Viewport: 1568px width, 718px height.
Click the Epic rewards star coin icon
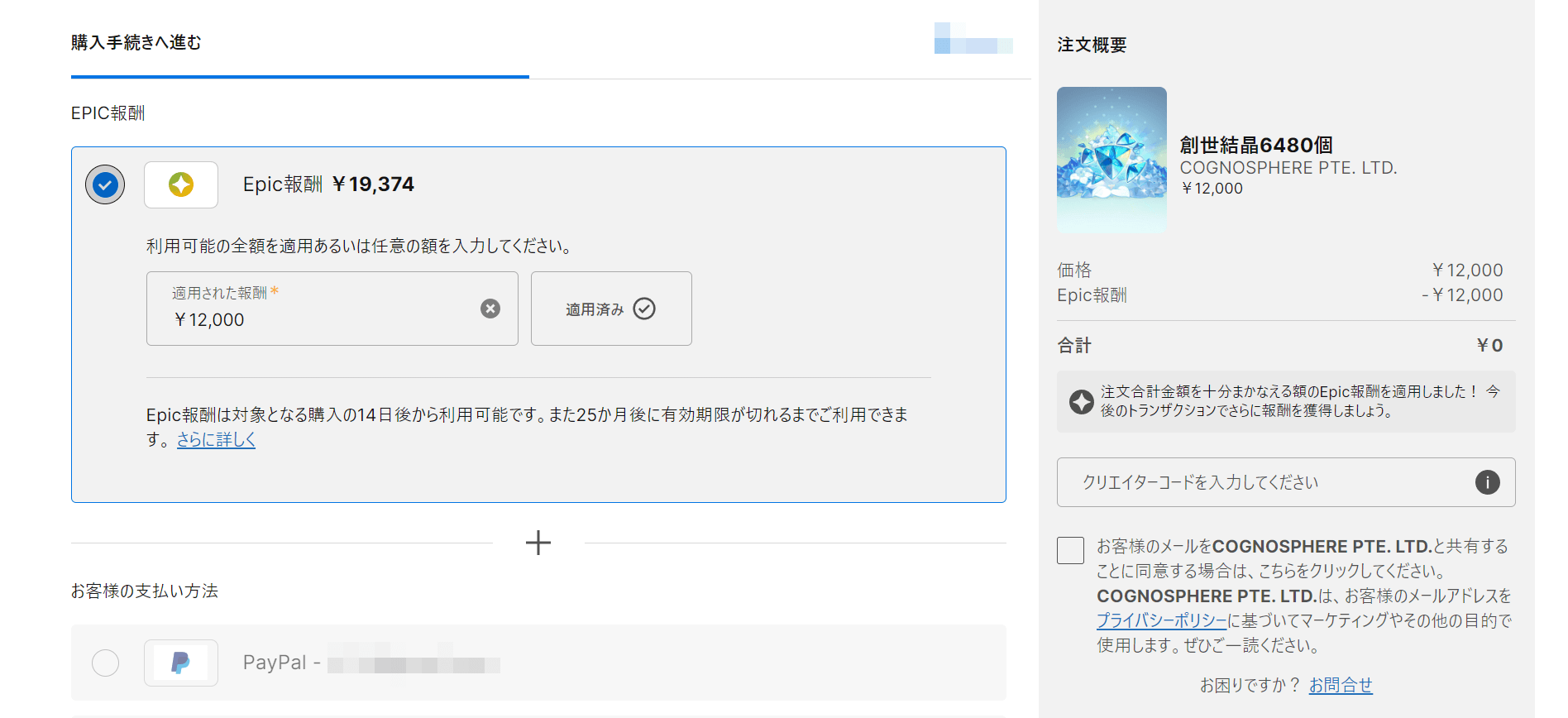(x=181, y=184)
